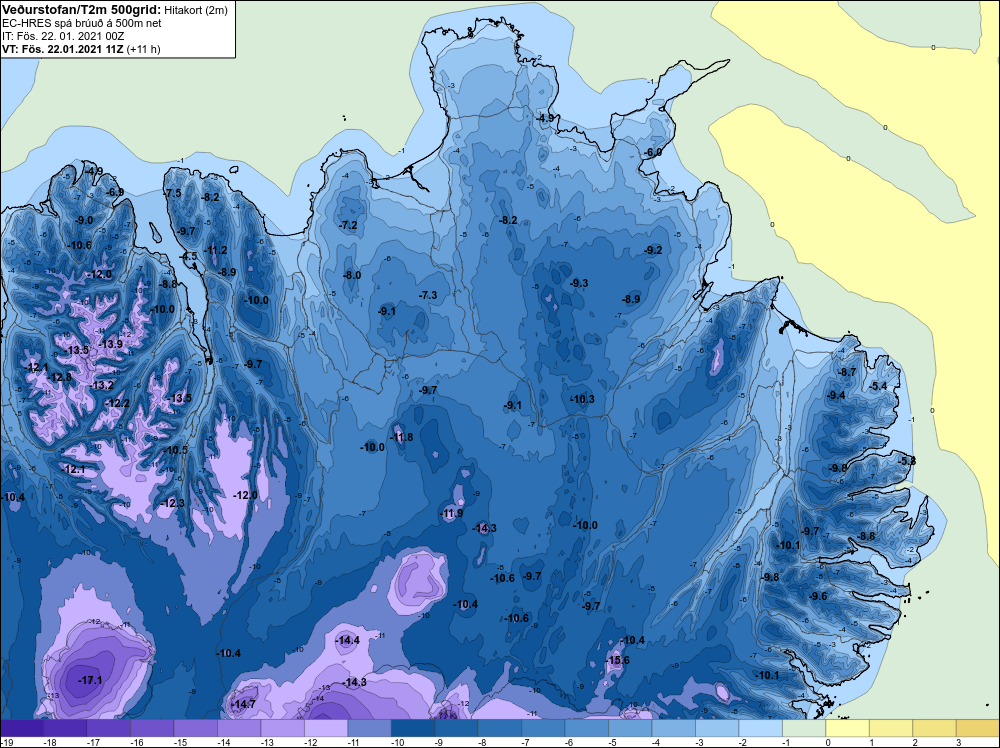Screen dimensions: 1000x748
Task: Click the map title "Veðurstofan/T2m 500grid:"
Action: [x=82, y=10]
